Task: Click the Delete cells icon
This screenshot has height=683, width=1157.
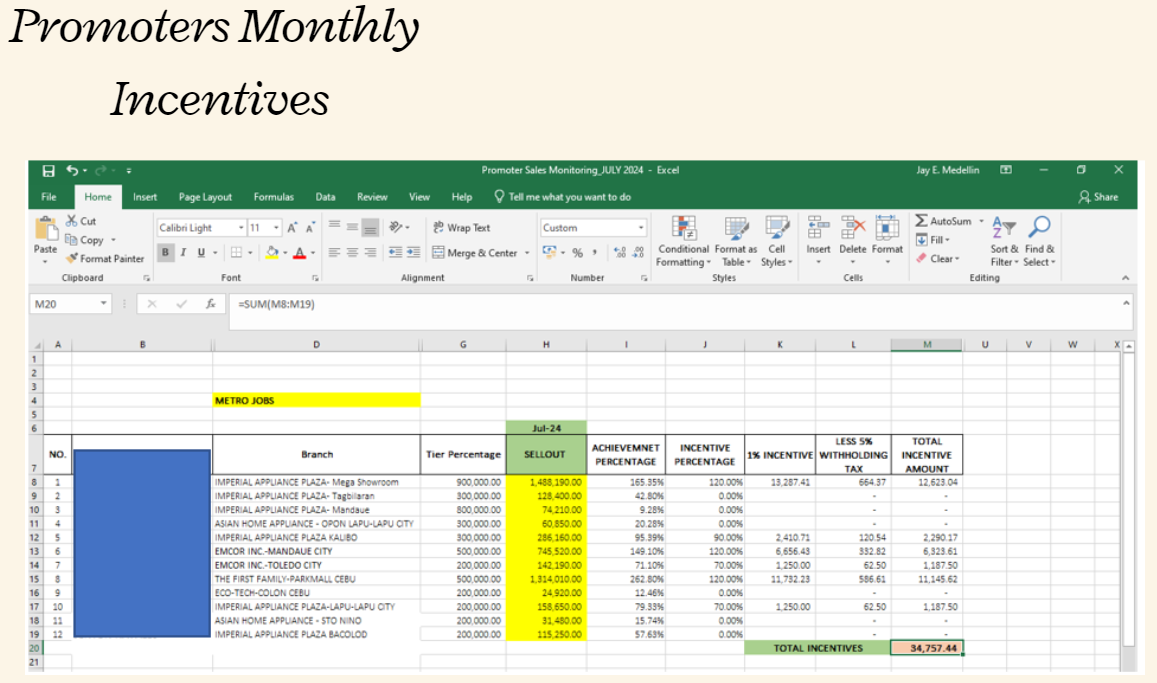Action: tap(852, 228)
